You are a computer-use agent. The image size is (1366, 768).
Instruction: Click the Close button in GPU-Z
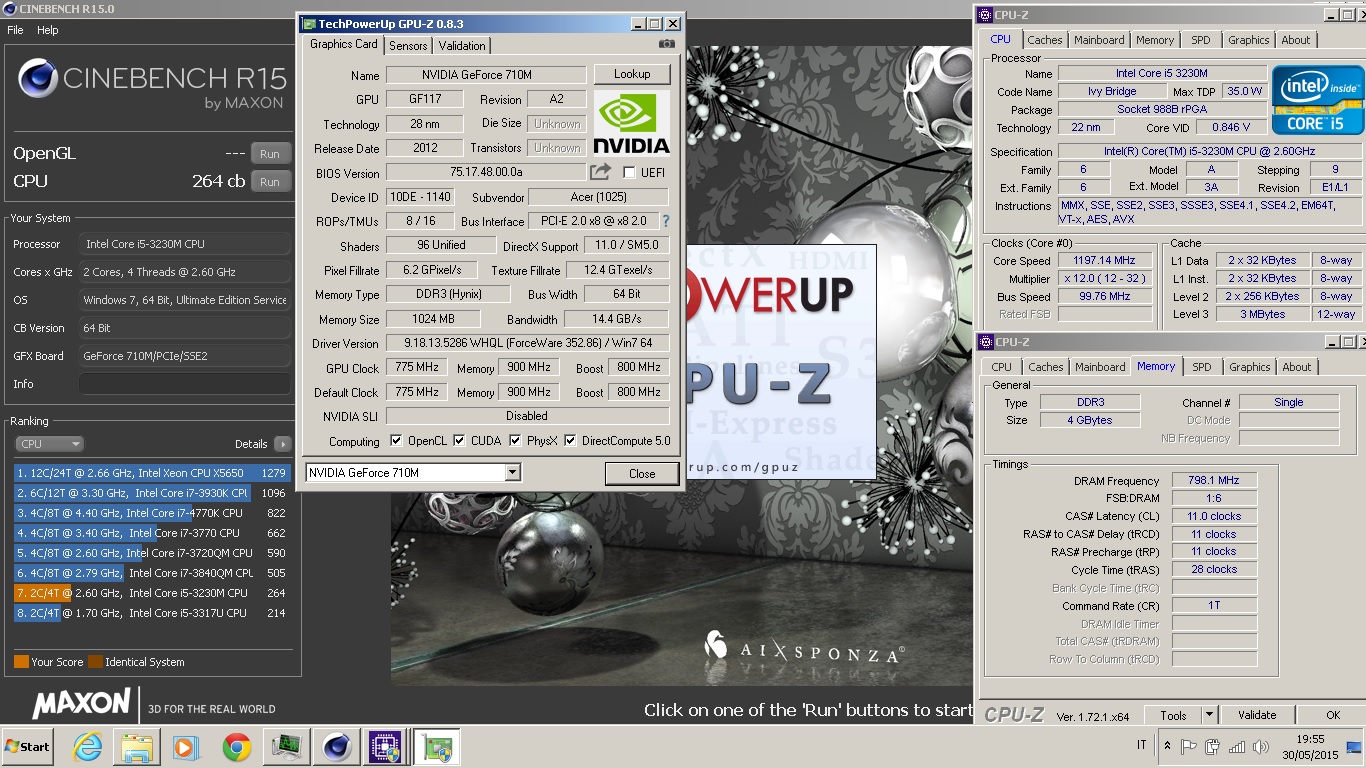coord(642,474)
